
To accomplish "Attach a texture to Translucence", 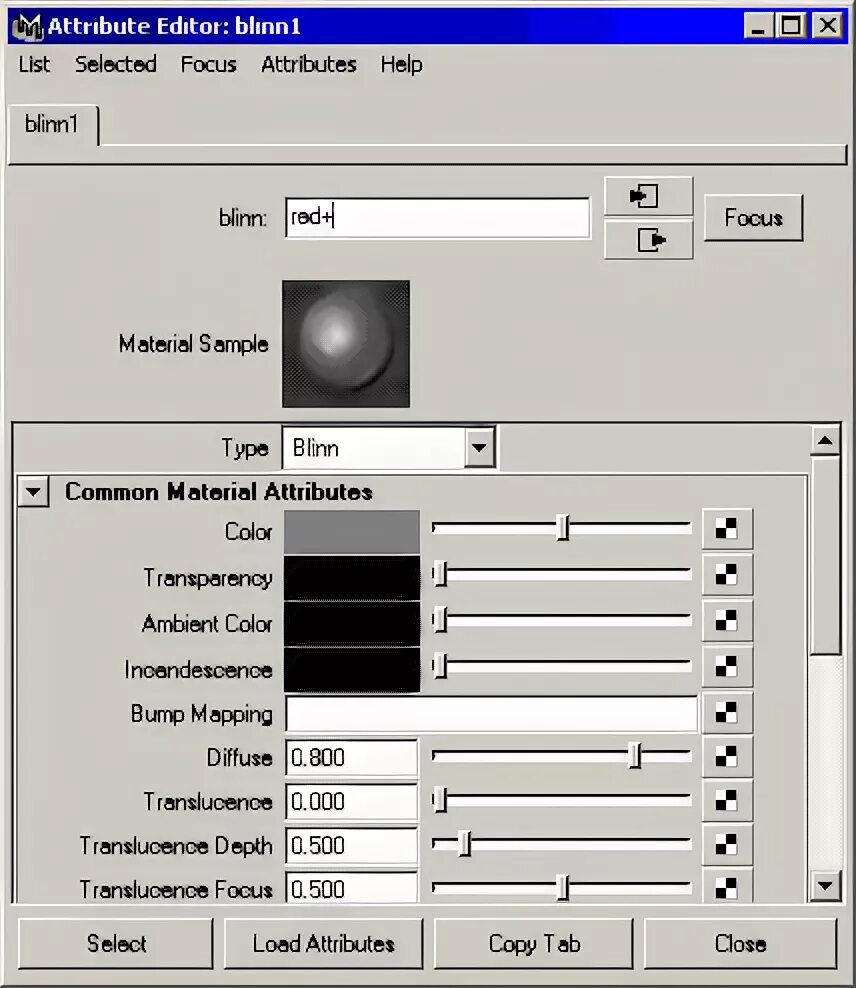I will click(727, 801).
